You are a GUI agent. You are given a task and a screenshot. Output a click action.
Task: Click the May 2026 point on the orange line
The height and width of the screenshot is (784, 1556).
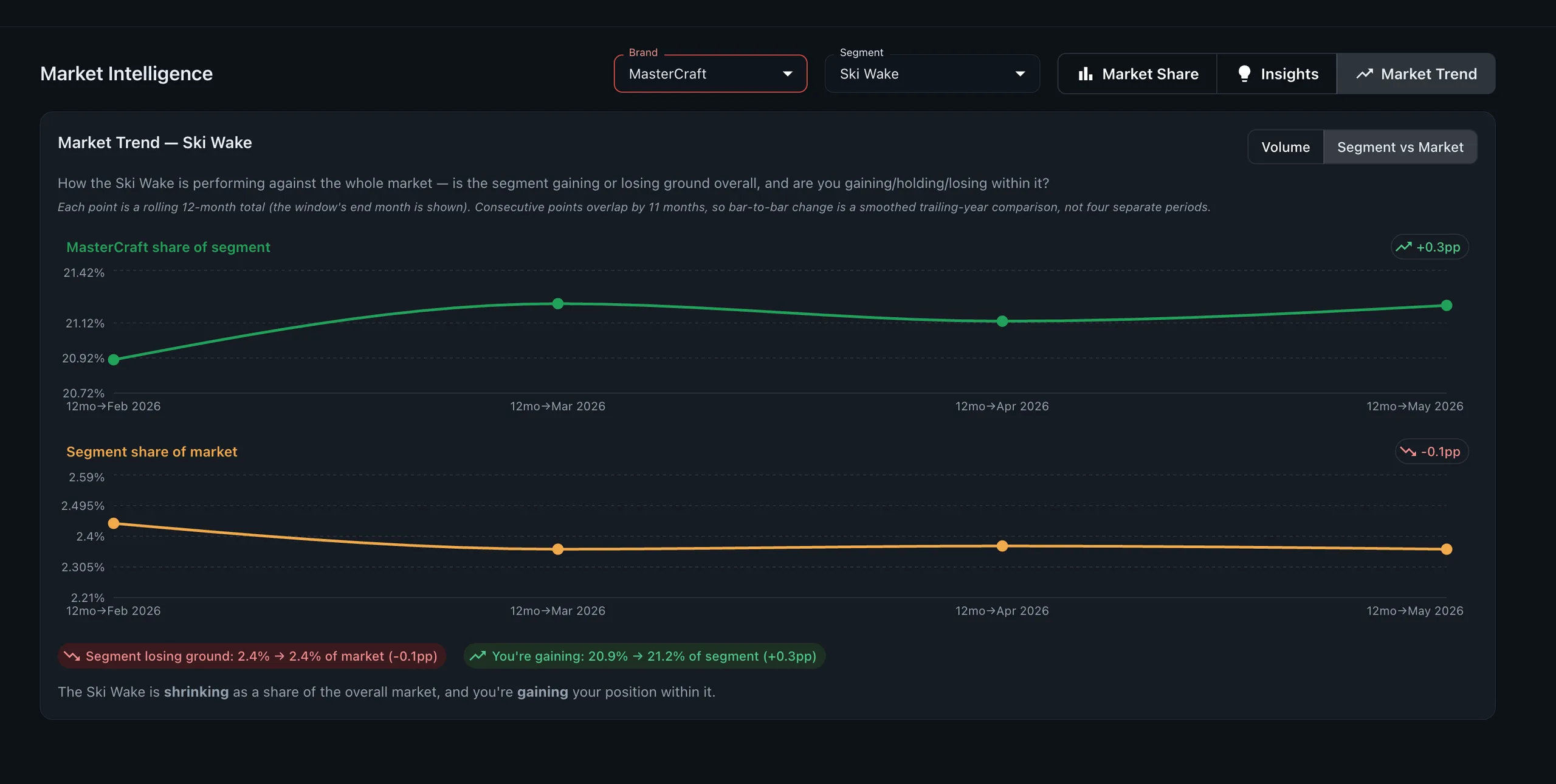pyautogui.click(x=1447, y=549)
